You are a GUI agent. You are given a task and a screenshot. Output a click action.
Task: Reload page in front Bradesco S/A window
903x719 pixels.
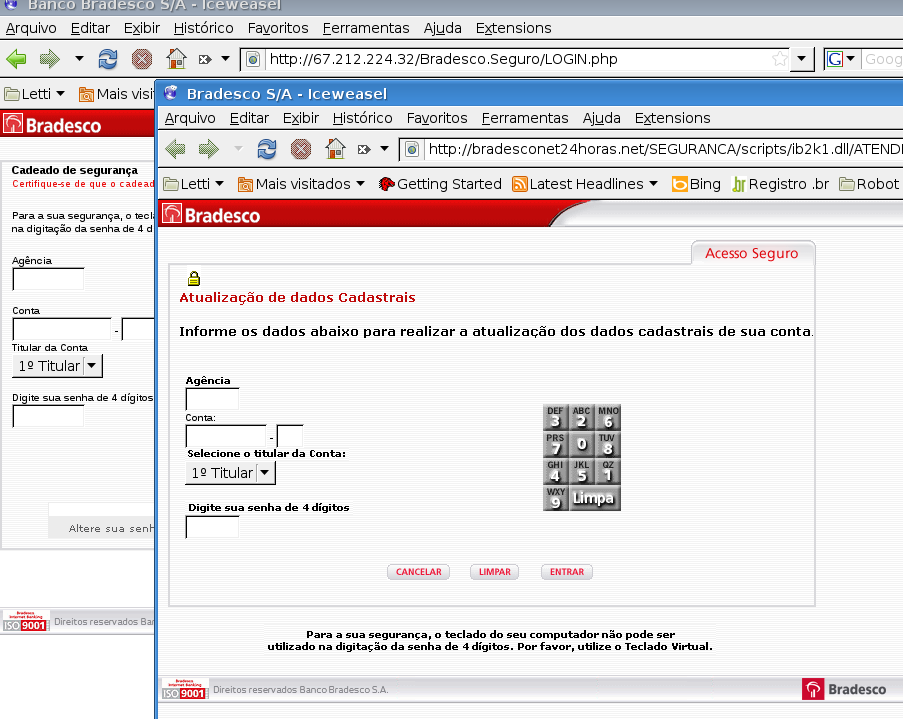pos(267,149)
